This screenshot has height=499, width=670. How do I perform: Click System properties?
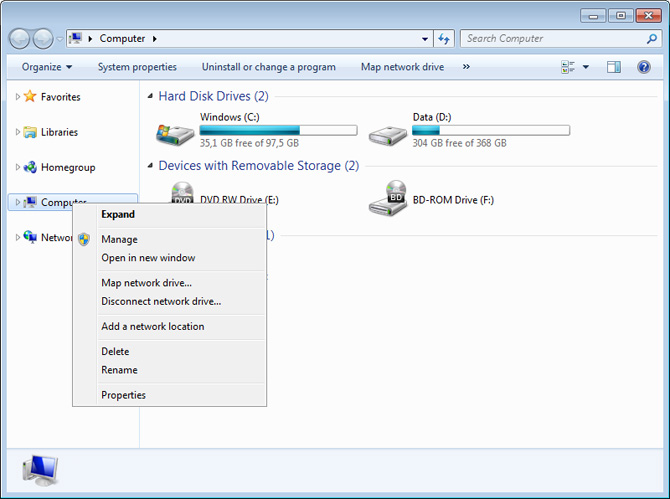click(137, 67)
